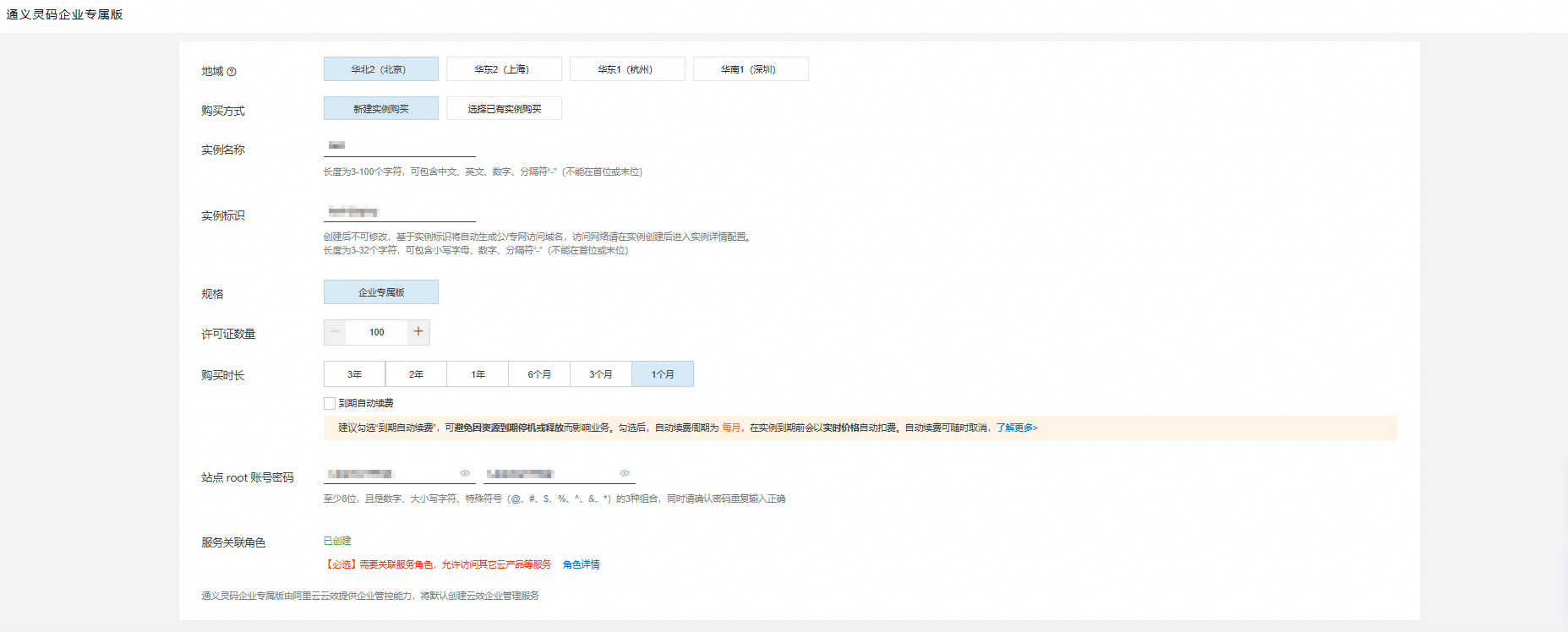1568x632 pixels.
Task: Click the 每月 highlighted text in notice
Action: tap(731, 428)
